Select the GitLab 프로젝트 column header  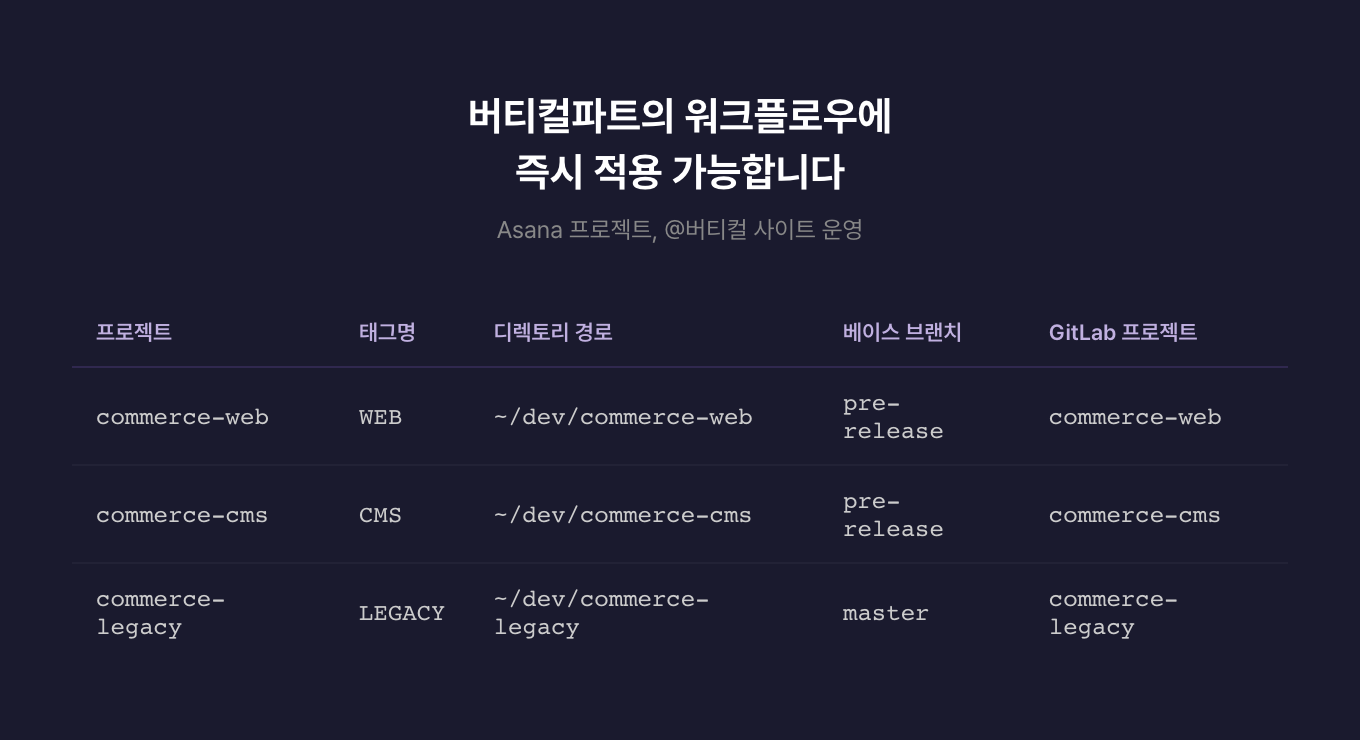pos(1122,332)
